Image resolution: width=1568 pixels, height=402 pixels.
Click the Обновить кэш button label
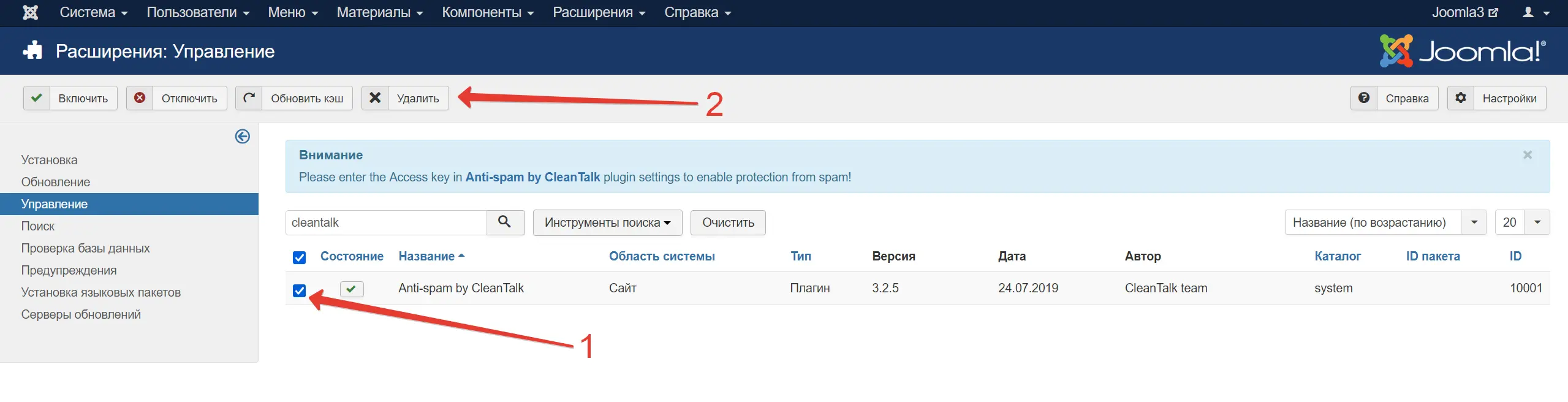[307, 99]
